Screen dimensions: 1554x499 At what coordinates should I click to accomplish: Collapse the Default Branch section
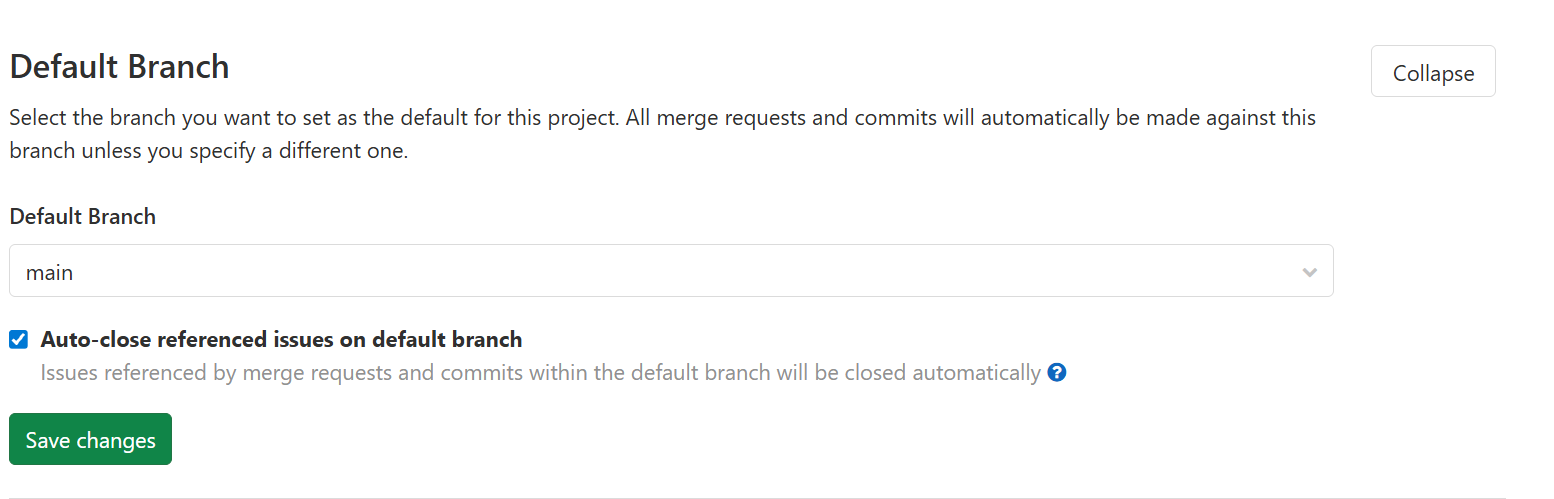(1432, 72)
